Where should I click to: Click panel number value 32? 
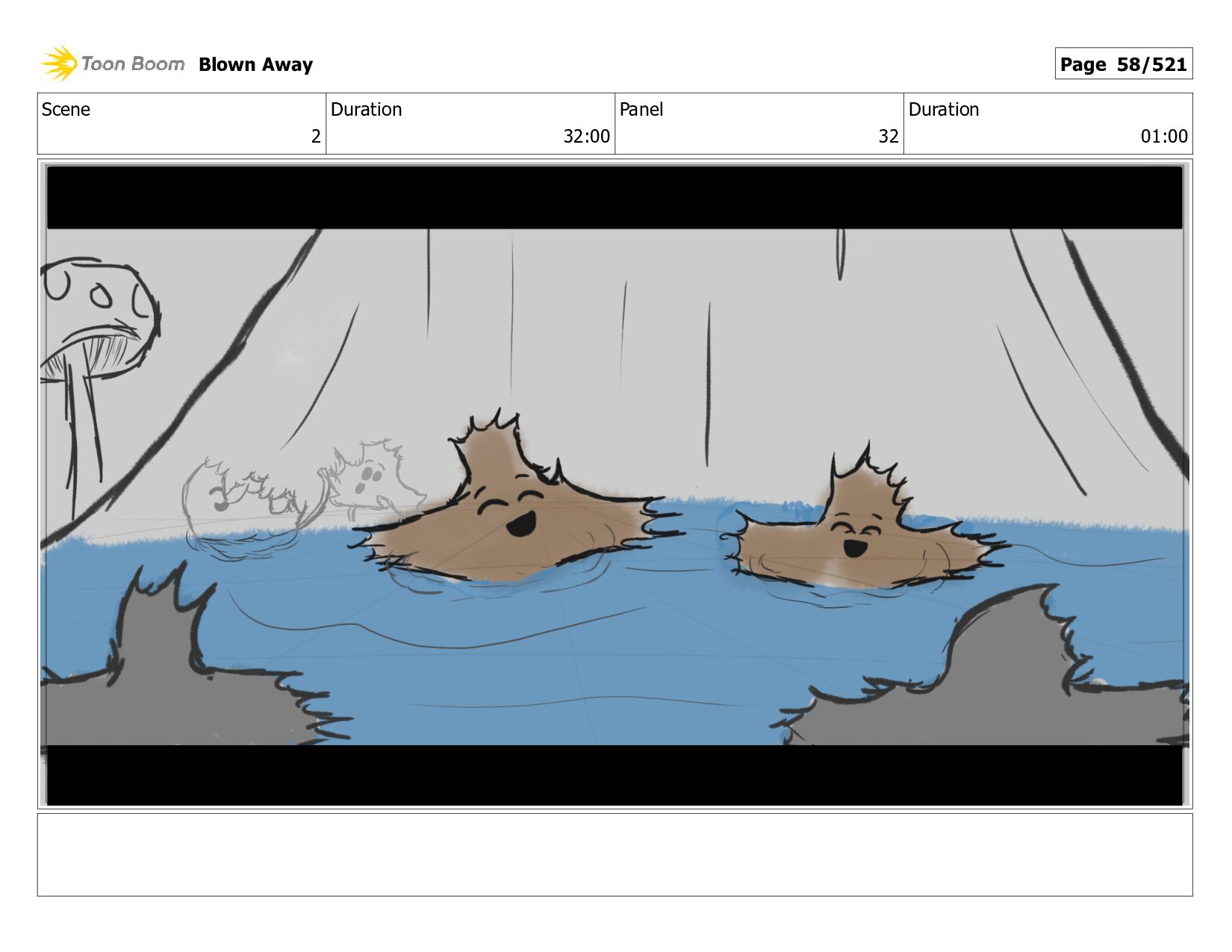(x=889, y=137)
